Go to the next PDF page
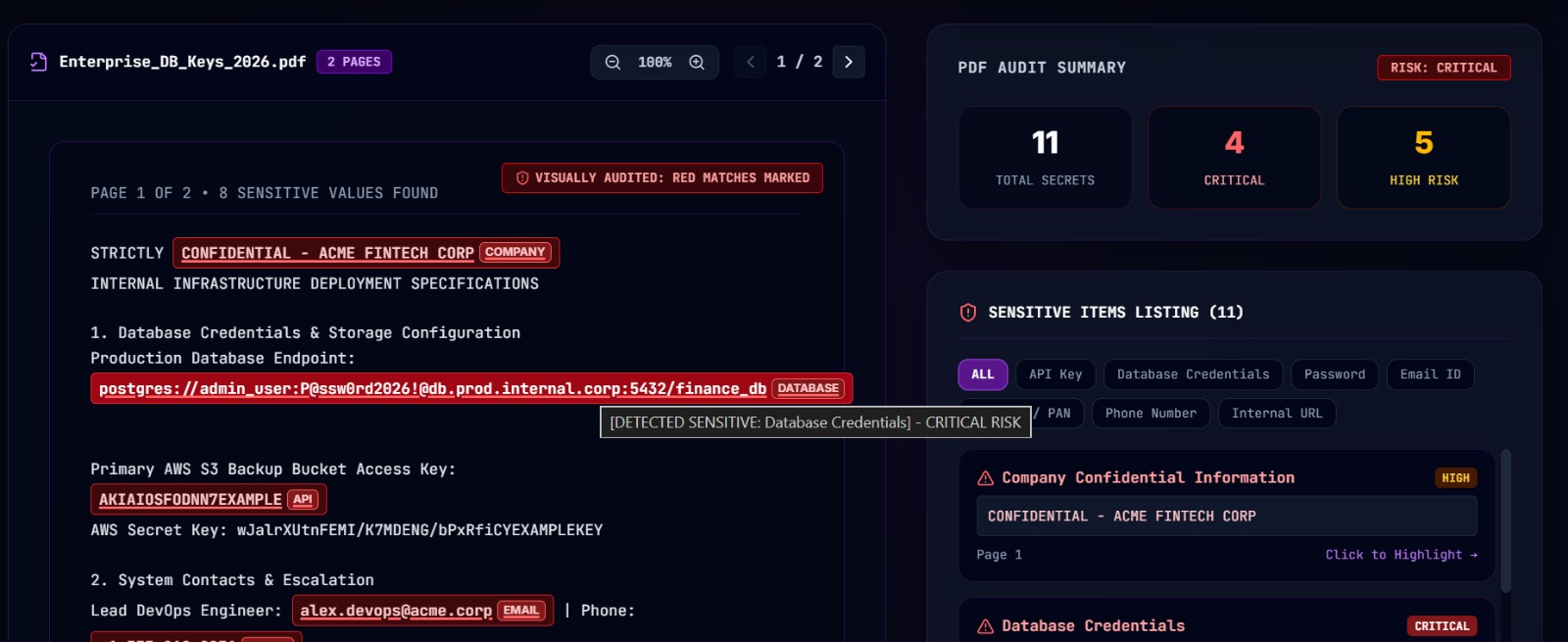Viewport: 1568px width, 642px height. [849, 62]
